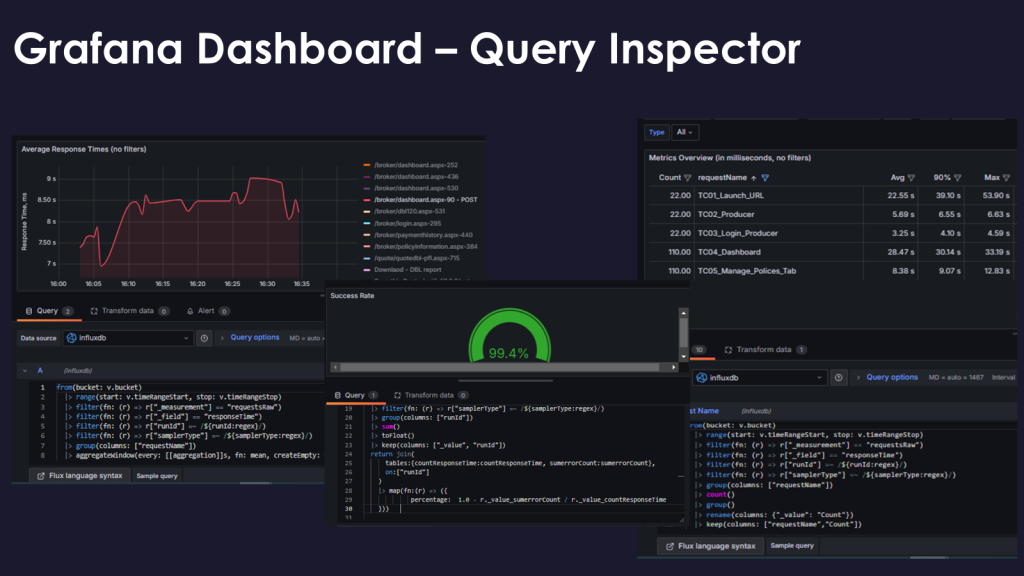Click the Average Response Times (no filters) panel title

84,150
